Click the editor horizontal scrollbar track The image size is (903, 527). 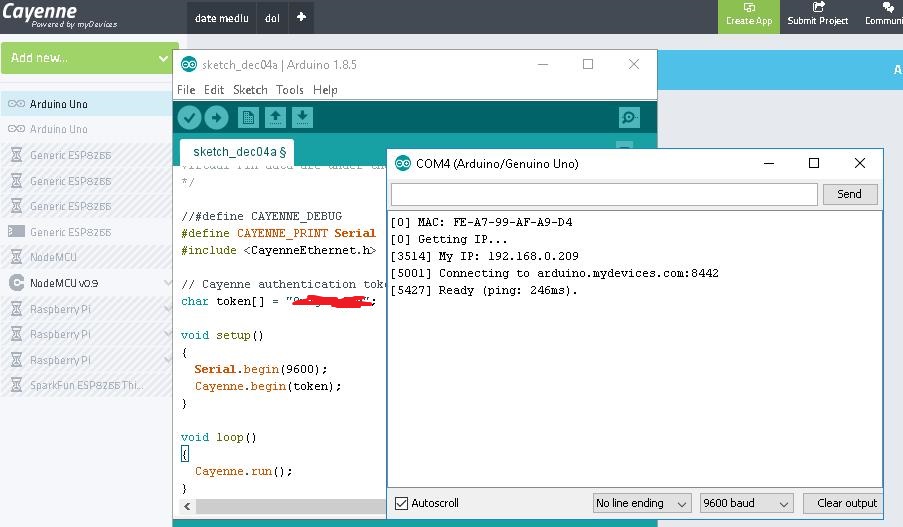(x=291, y=506)
